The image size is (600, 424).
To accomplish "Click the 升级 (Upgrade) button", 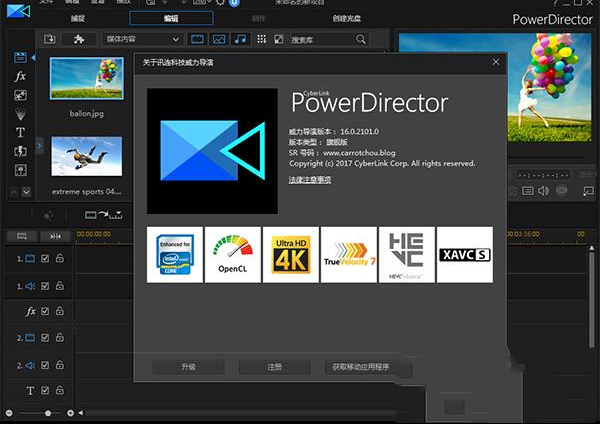I will pos(188,367).
